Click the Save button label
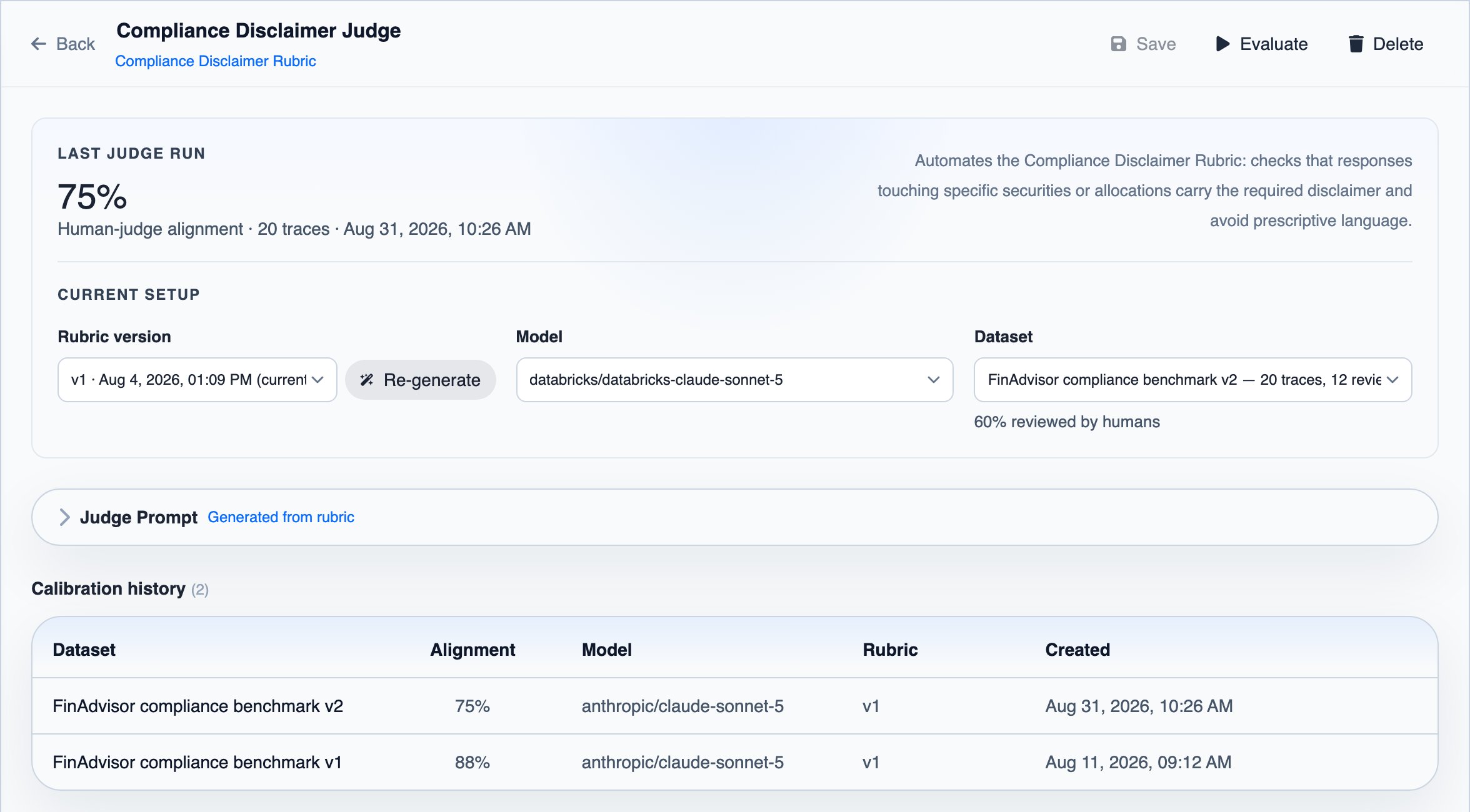The image size is (1470, 812). (x=1156, y=44)
